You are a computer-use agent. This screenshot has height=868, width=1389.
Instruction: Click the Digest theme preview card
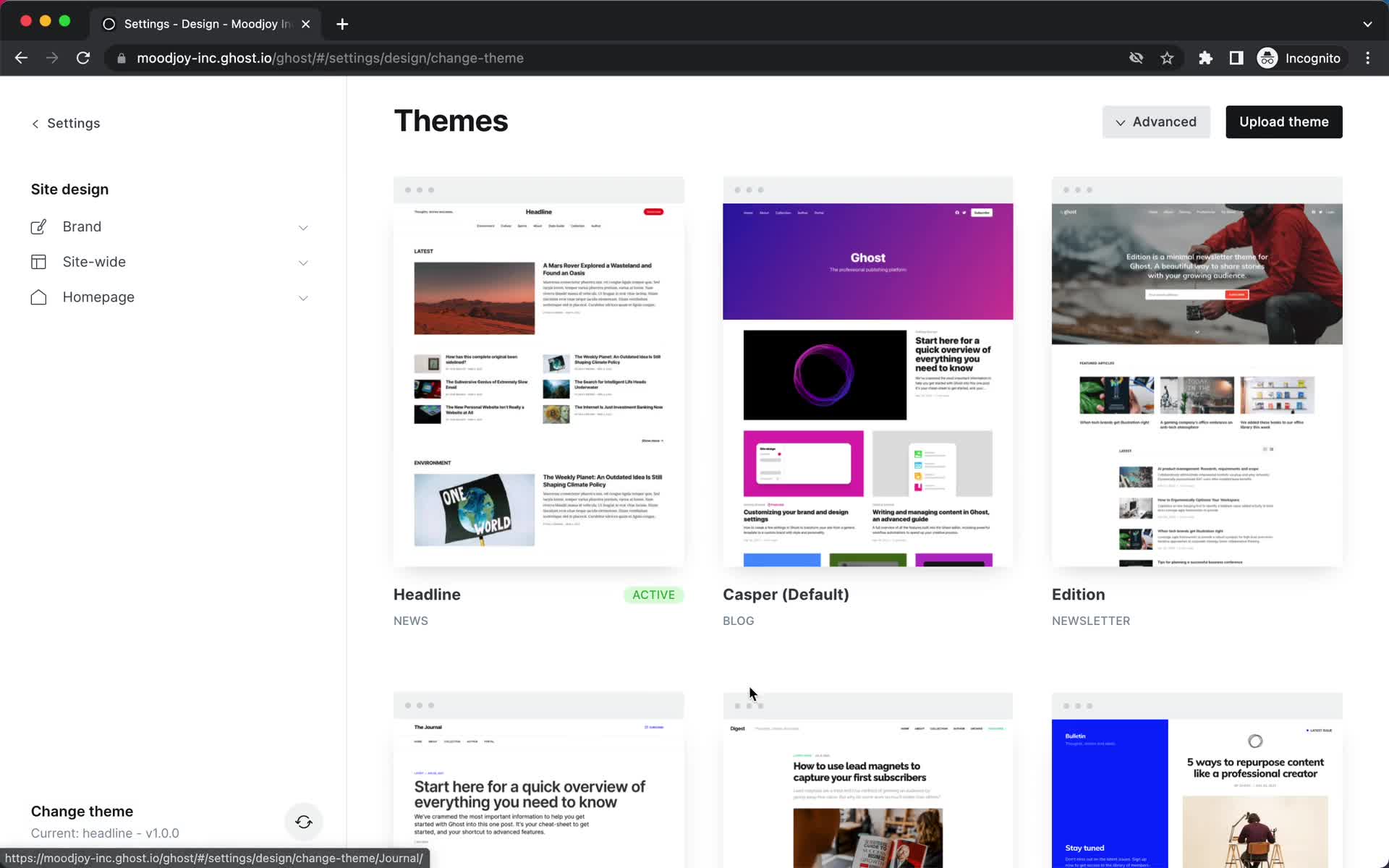tap(868, 780)
